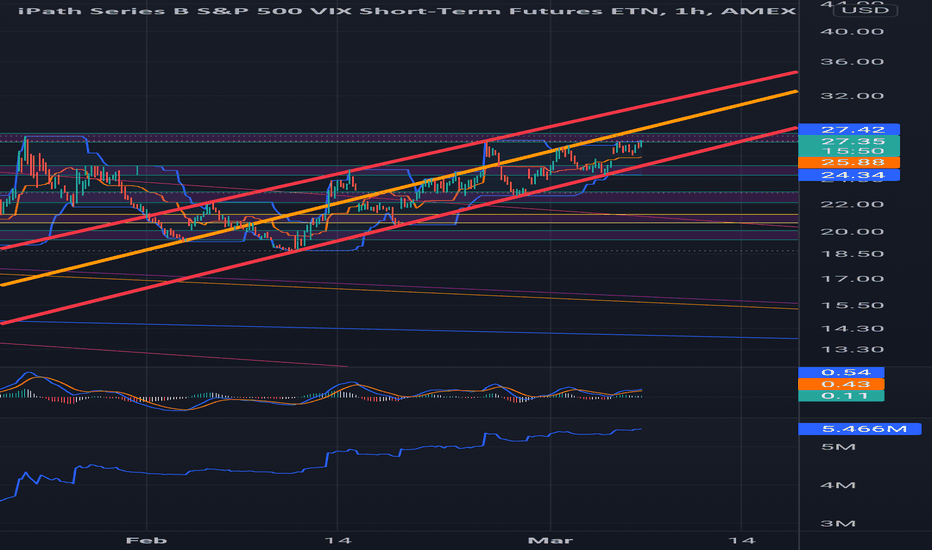Select the thick orange channel midline
The width and height of the screenshot is (932, 550).
(398, 188)
